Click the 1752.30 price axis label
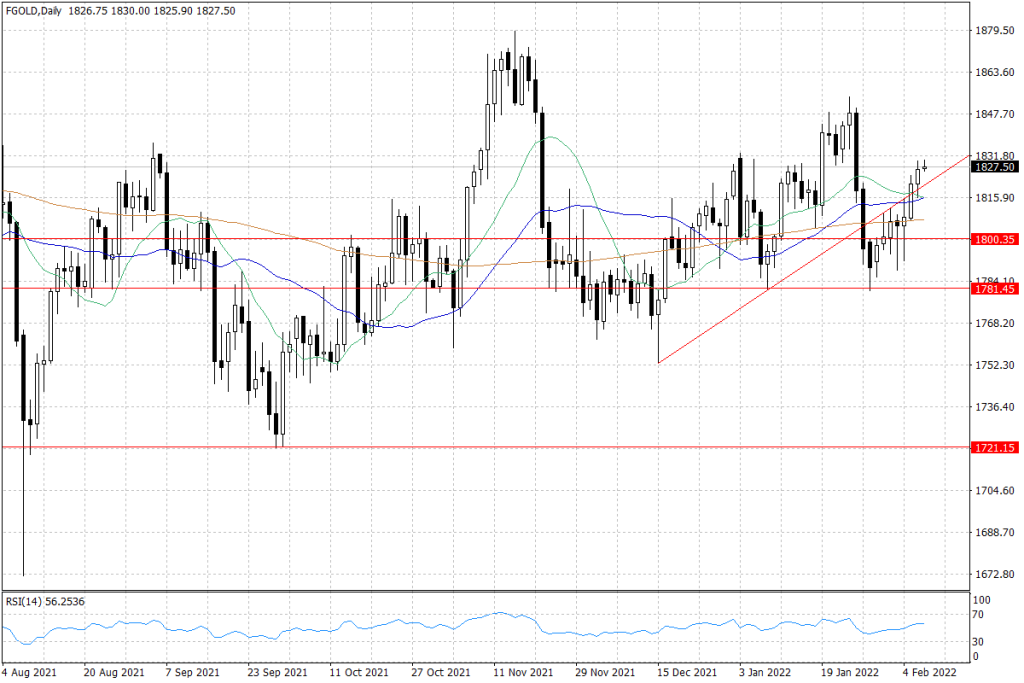 coord(994,365)
